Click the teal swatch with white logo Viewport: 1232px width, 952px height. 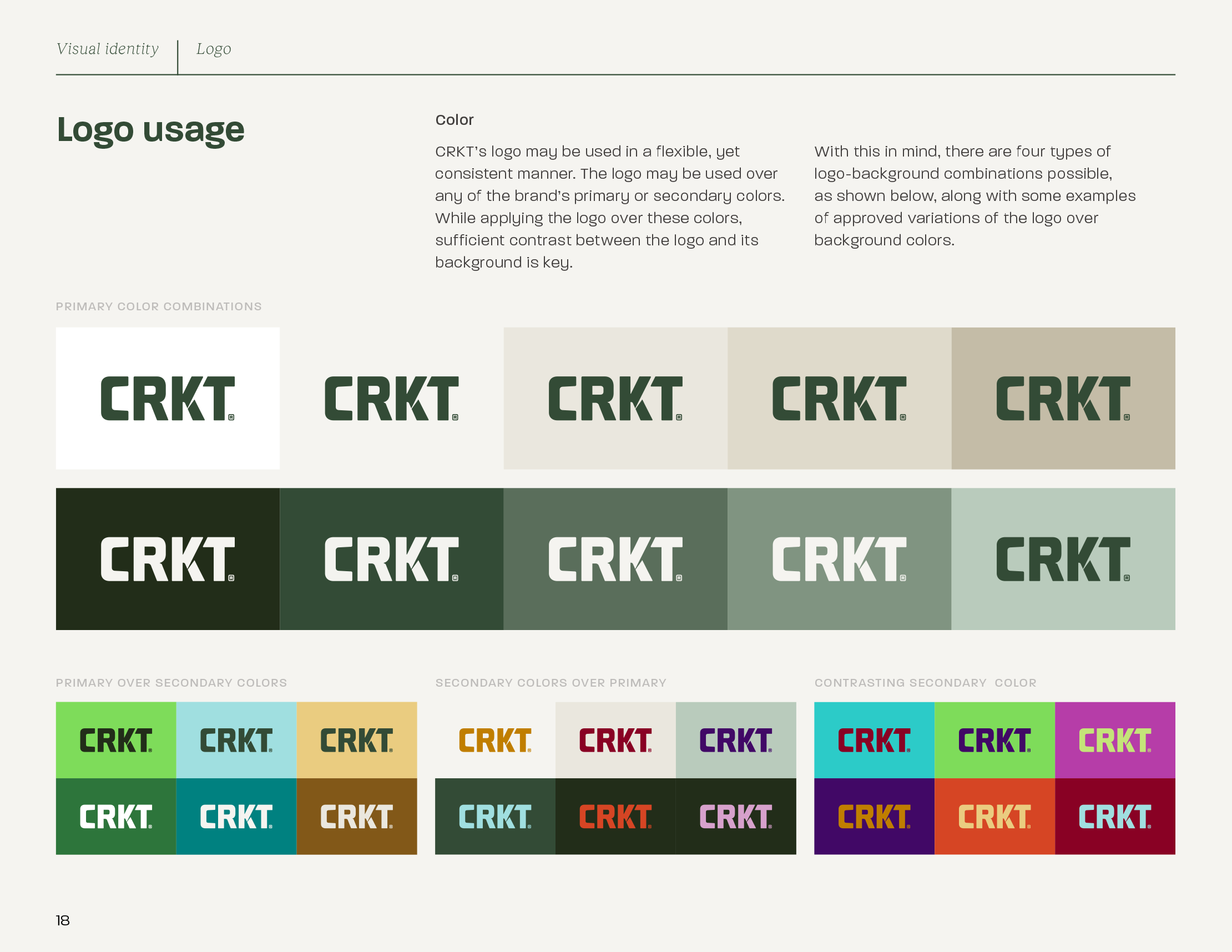pos(236,816)
